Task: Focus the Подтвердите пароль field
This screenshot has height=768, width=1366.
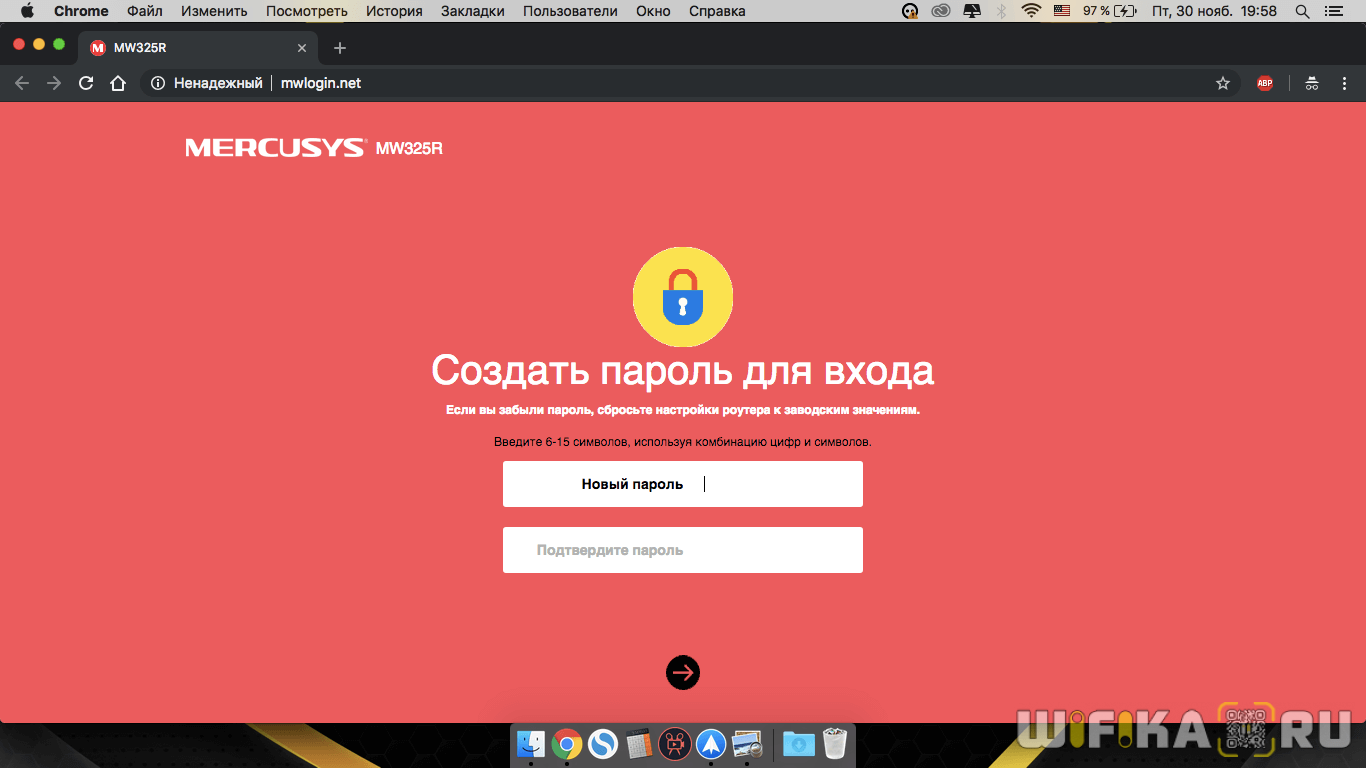Action: [x=683, y=550]
